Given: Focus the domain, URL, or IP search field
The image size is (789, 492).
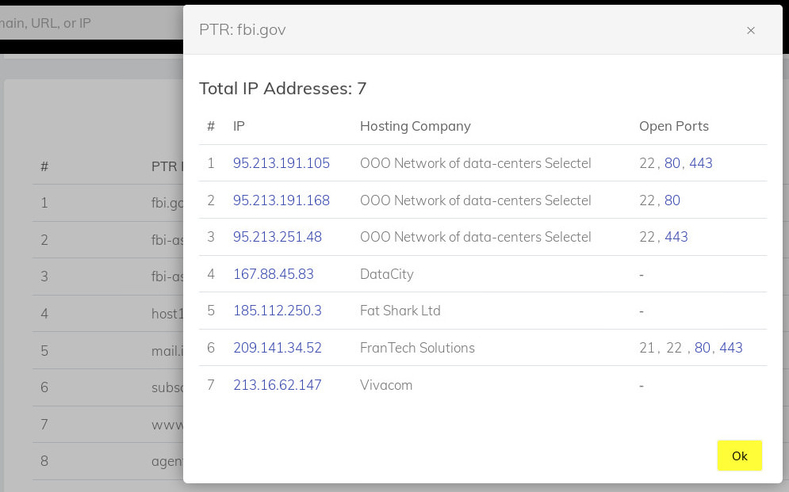Looking at the screenshot, I should pyautogui.click(x=91, y=23).
